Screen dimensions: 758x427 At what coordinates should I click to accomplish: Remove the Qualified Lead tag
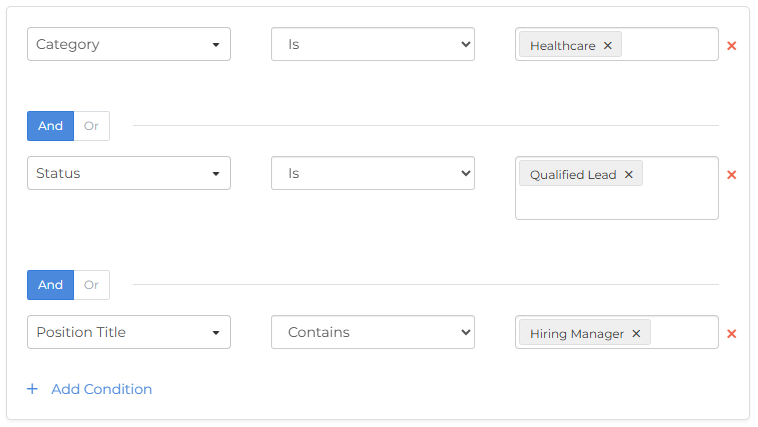tap(629, 174)
